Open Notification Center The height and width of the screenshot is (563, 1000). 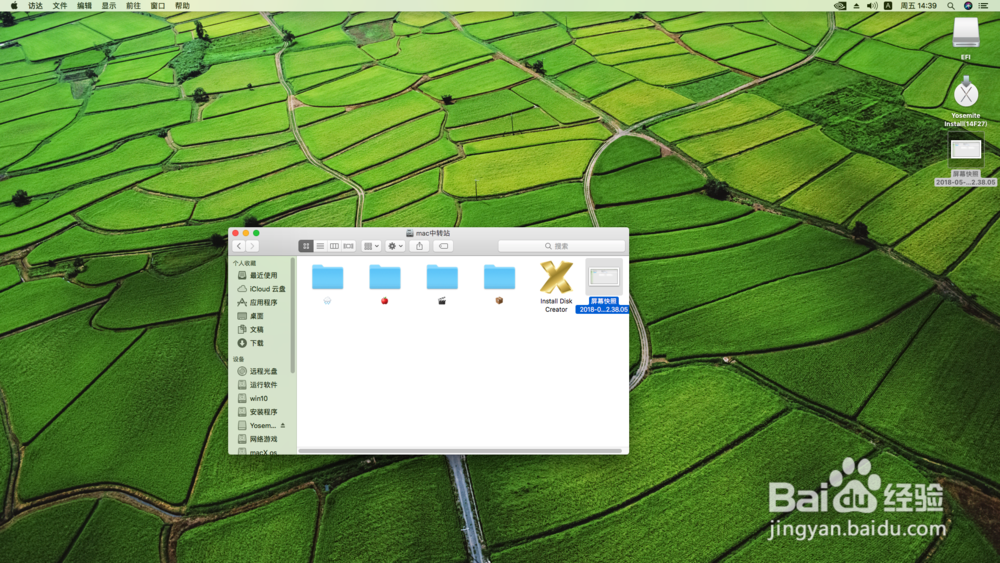coord(983,6)
